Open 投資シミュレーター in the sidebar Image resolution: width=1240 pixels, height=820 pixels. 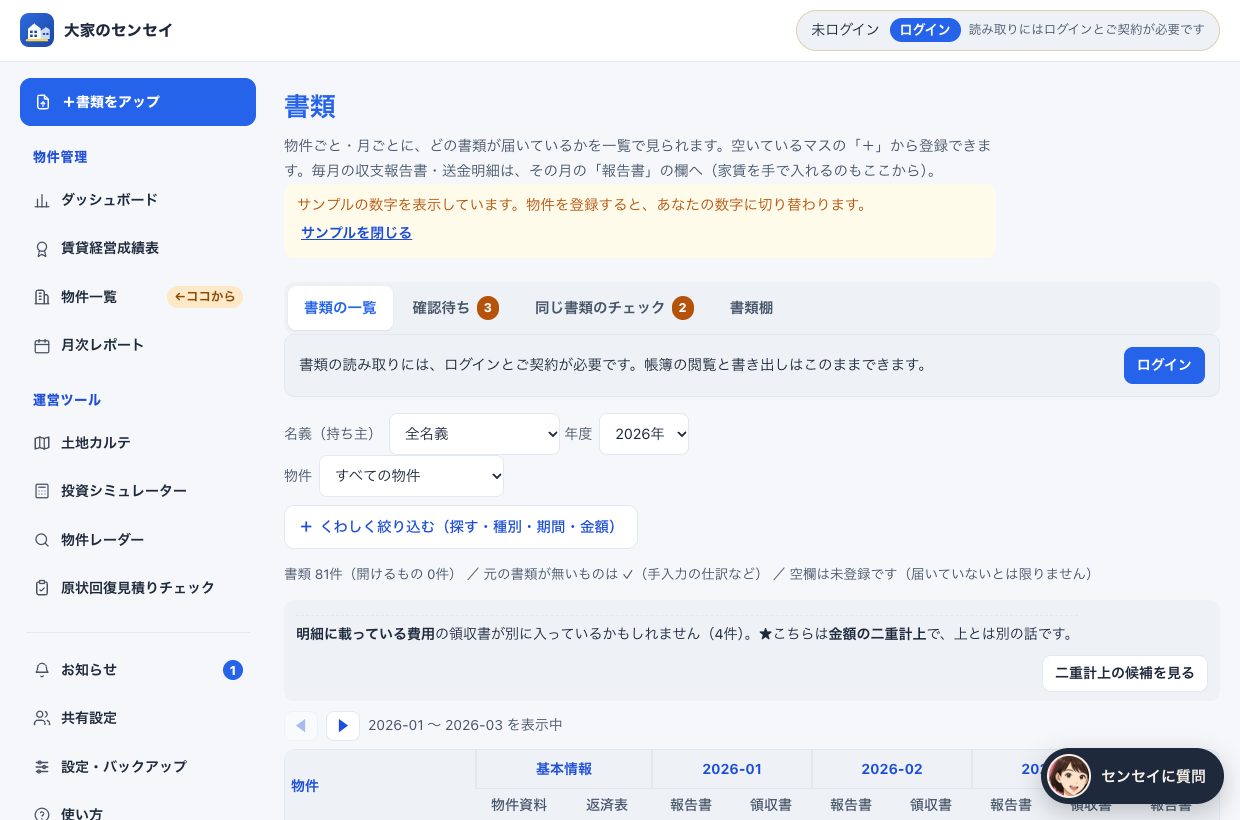pos(138,491)
